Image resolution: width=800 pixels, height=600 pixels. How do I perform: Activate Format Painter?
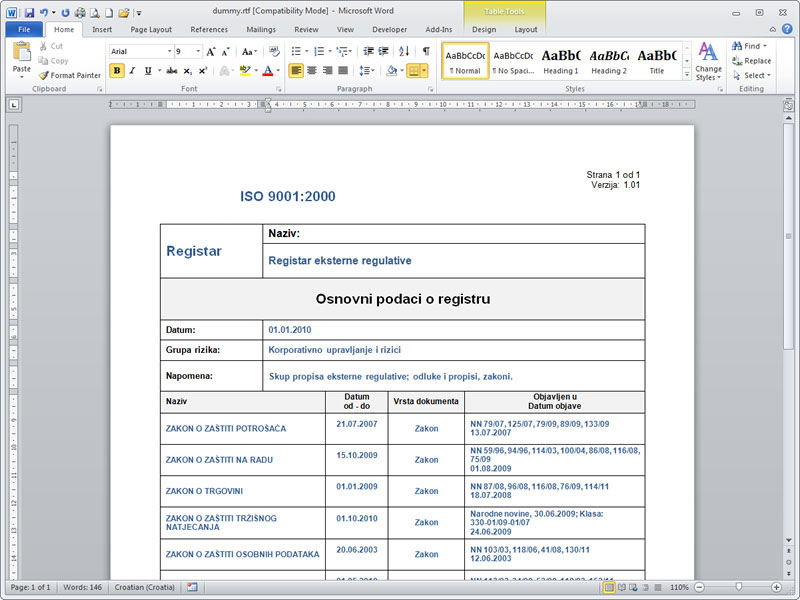pyautogui.click(x=70, y=75)
